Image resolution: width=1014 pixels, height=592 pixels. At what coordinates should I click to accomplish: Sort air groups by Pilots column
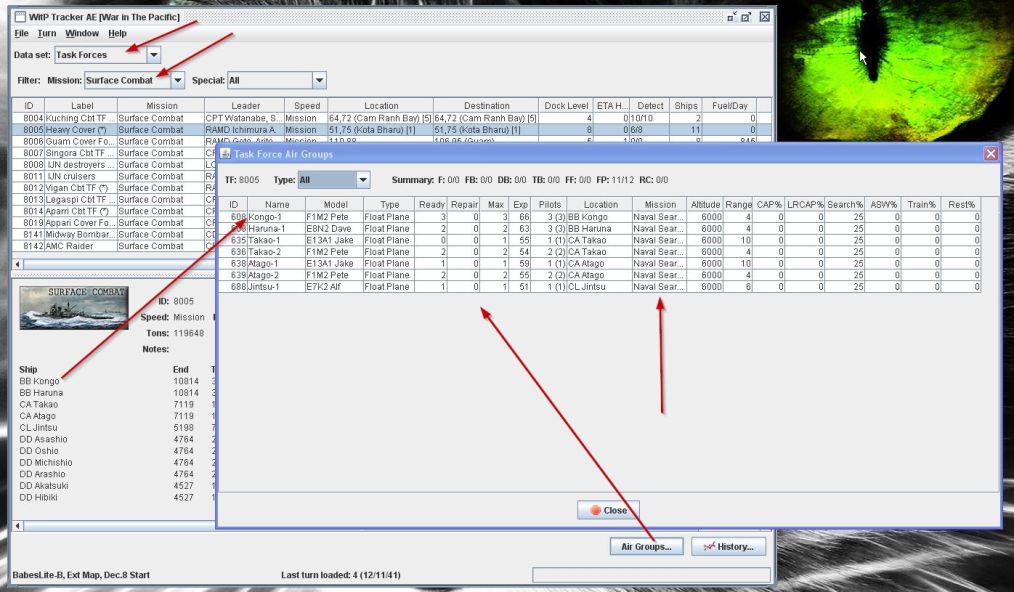click(x=550, y=204)
